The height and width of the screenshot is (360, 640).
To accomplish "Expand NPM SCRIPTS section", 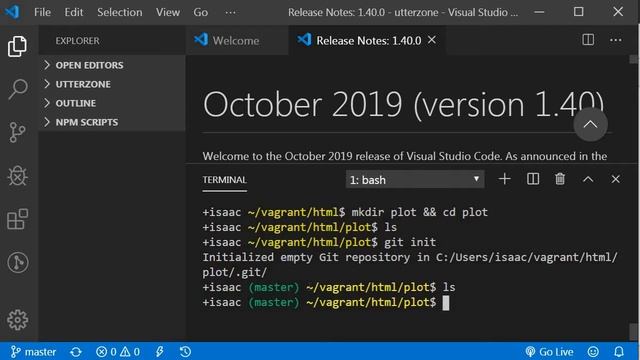I will 112,122.
